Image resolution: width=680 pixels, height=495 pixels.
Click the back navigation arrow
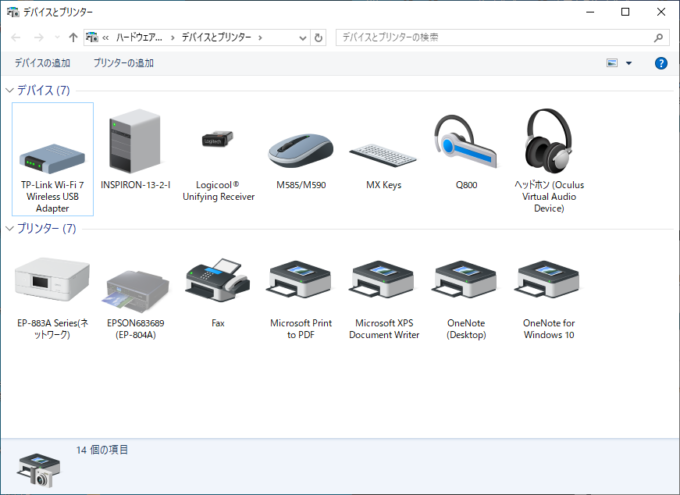(x=16, y=38)
